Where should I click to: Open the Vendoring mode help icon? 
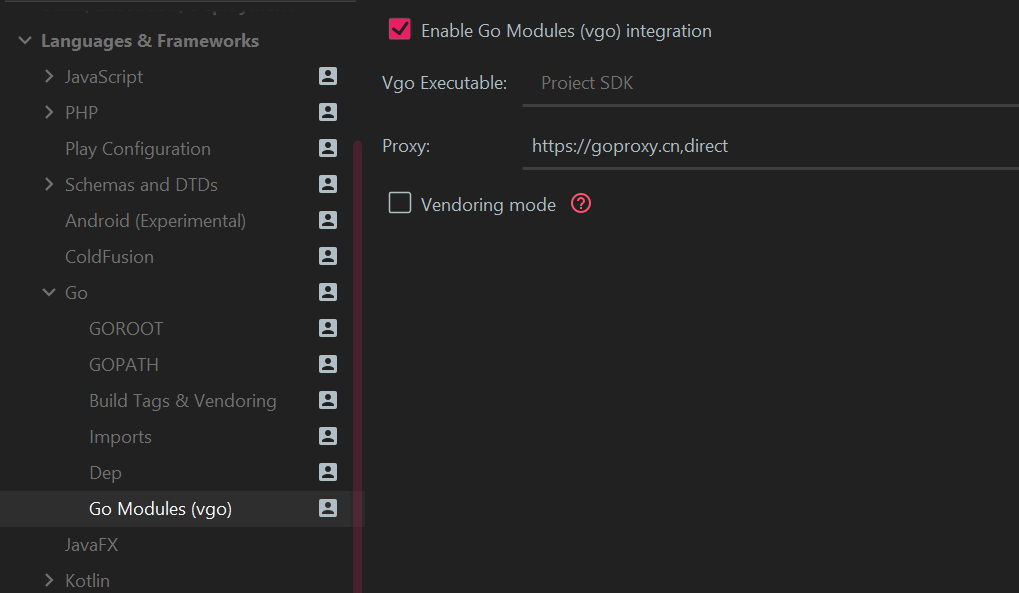(x=580, y=202)
